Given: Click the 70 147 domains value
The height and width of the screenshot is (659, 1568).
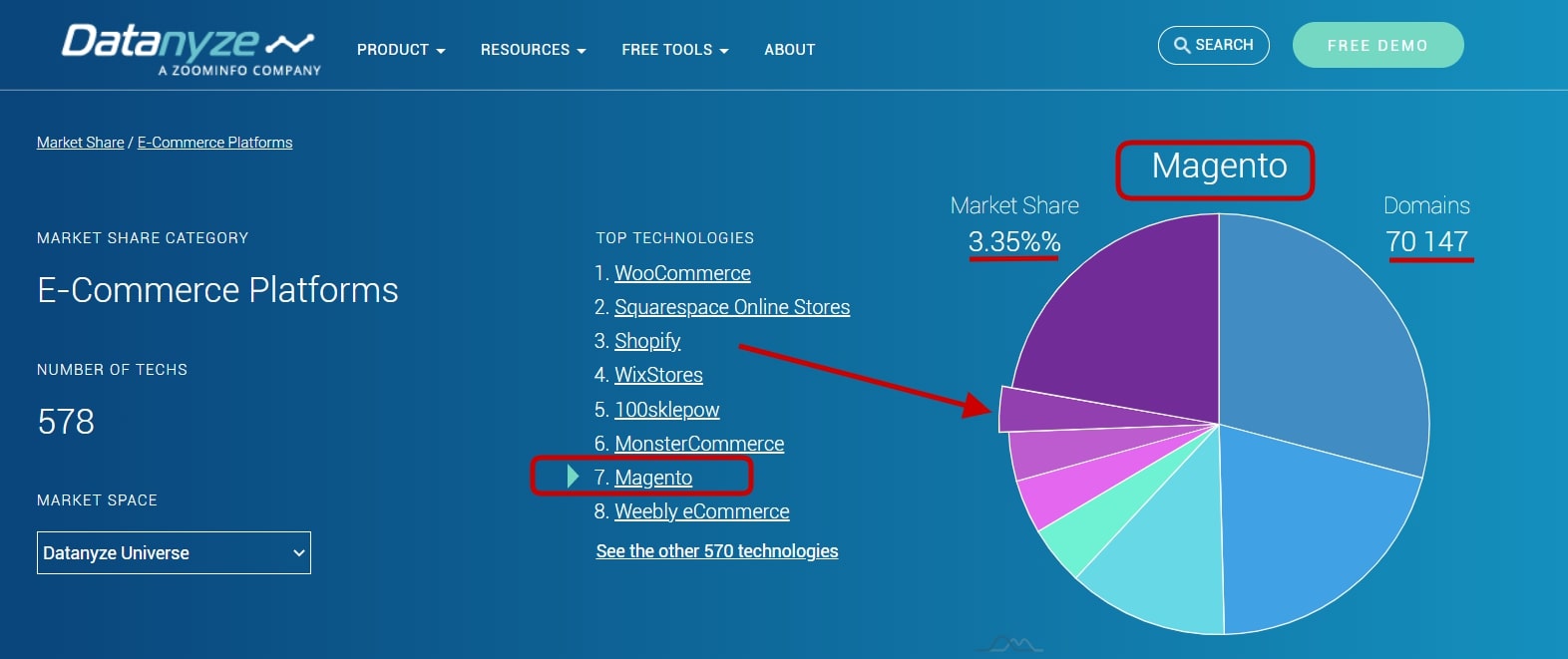Looking at the screenshot, I should (x=1426, y=241).
